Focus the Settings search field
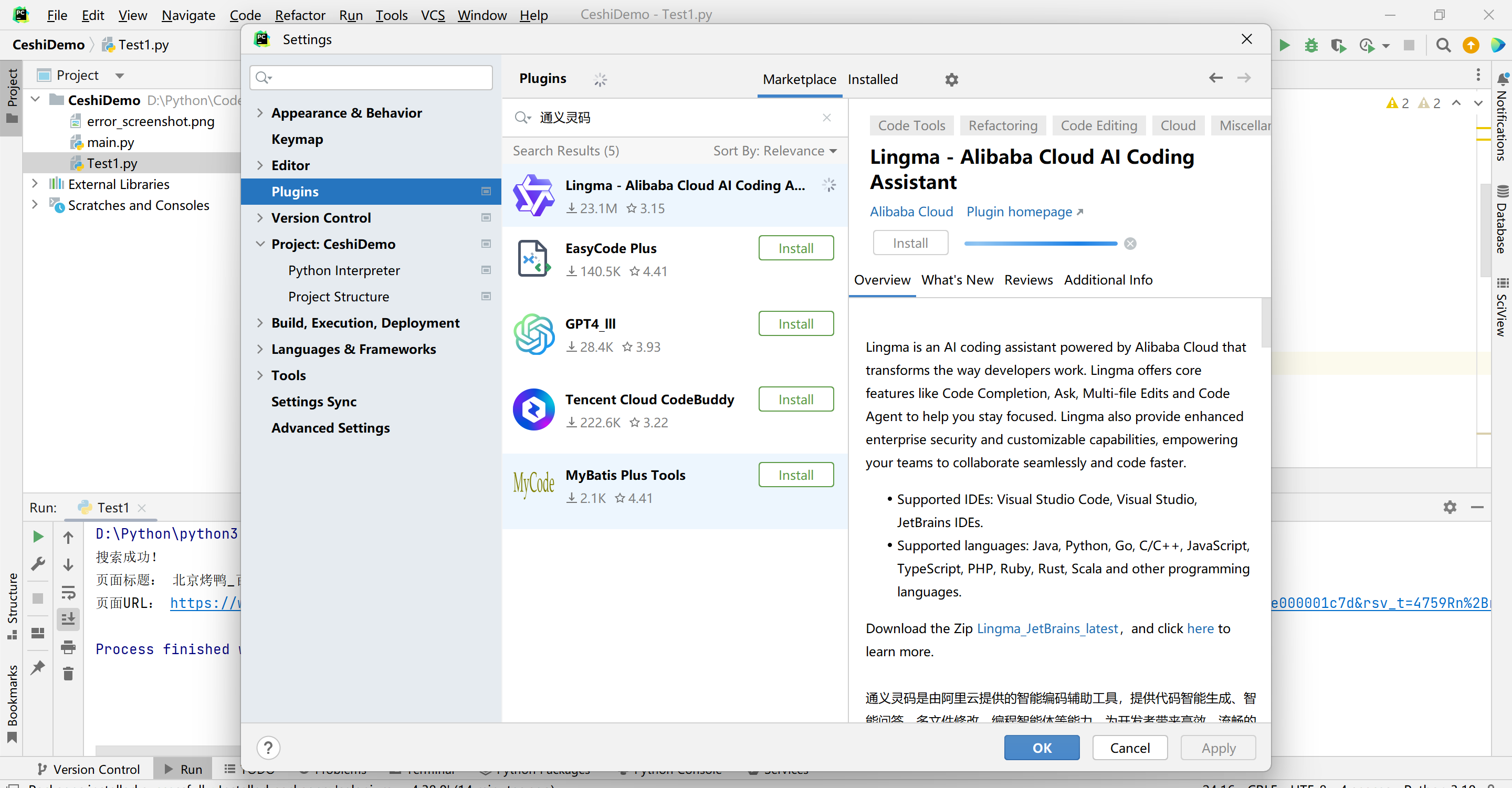Screen dimensions: 1512x788 point(371,78)
